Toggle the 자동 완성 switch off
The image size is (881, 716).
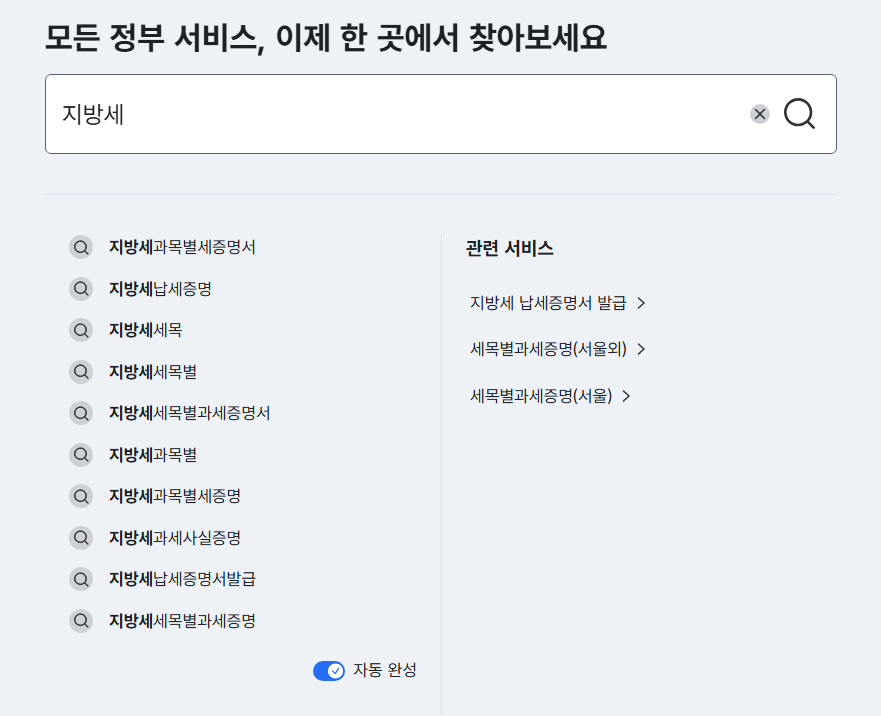329,671
